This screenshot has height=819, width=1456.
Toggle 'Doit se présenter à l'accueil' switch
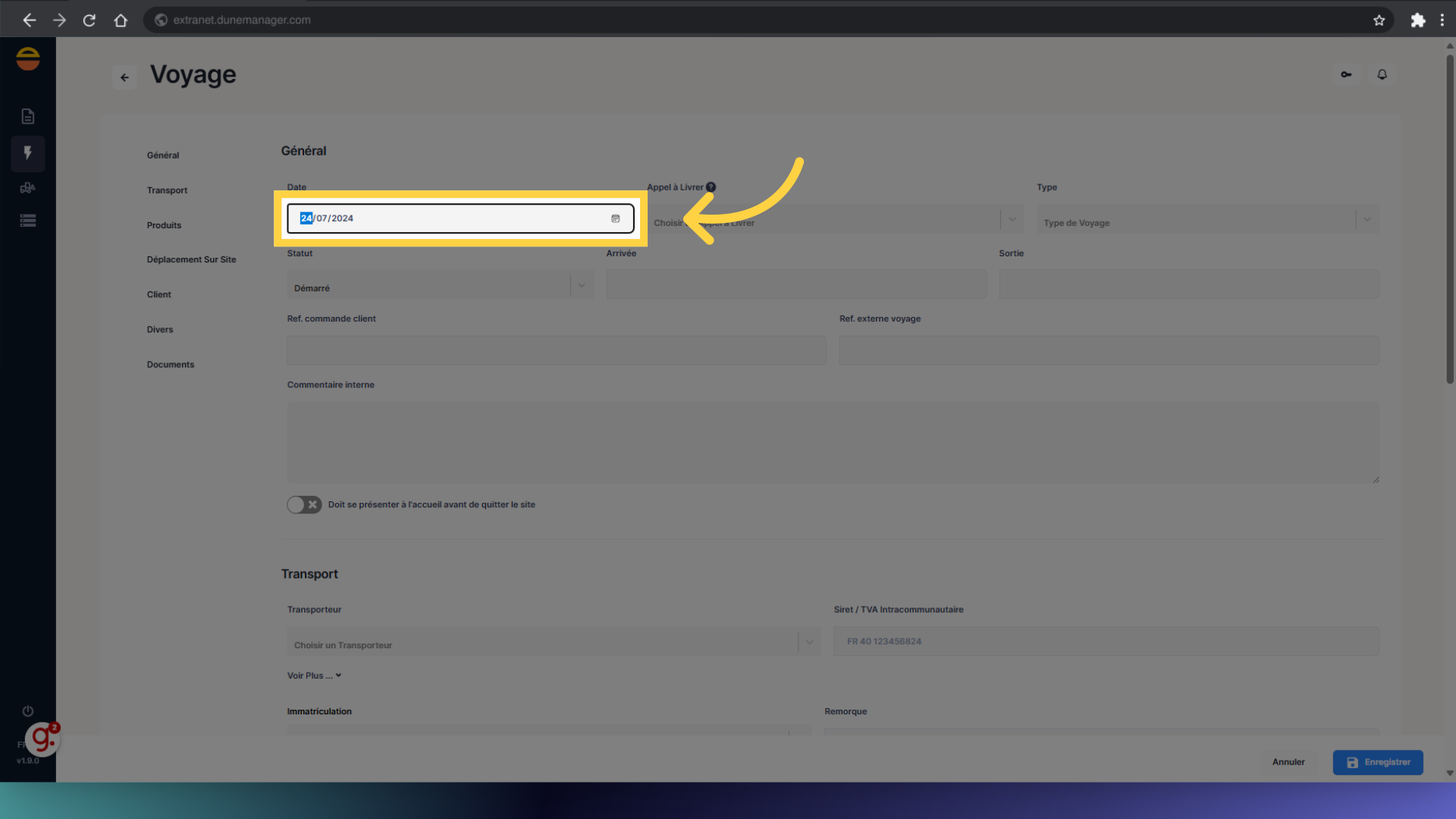304,505
